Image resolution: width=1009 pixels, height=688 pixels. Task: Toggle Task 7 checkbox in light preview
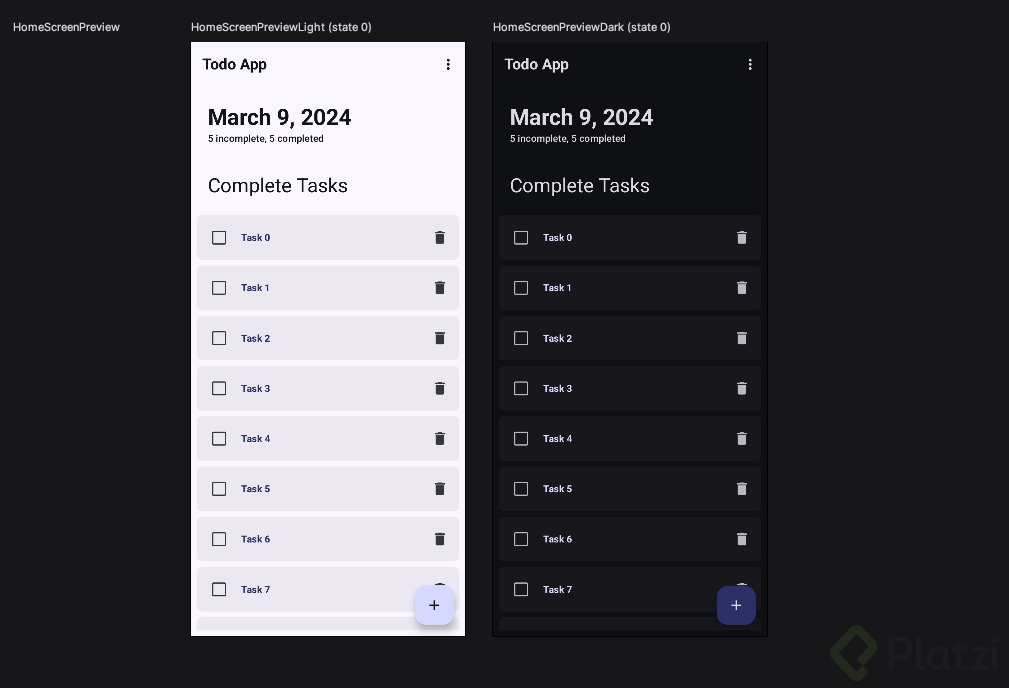tap(219, 589)
